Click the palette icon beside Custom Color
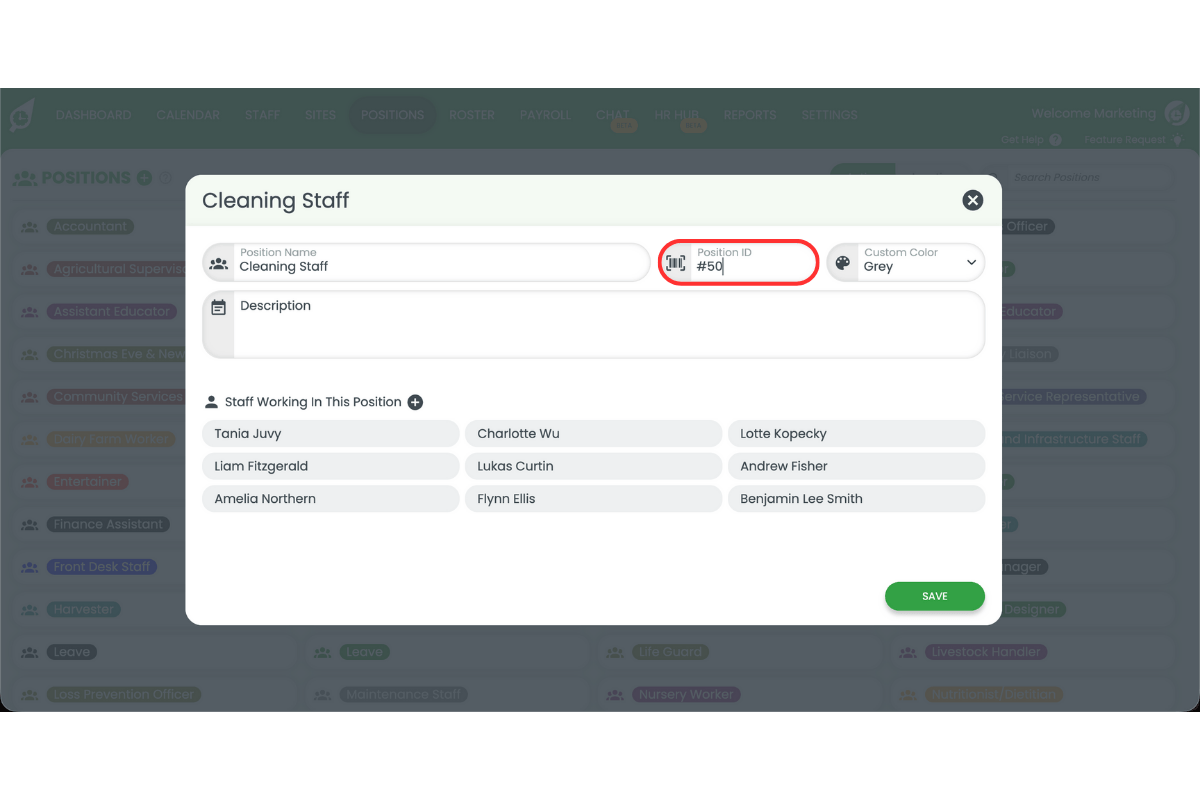The height and width of the screenshot is (800, 1200). point(843,261)
